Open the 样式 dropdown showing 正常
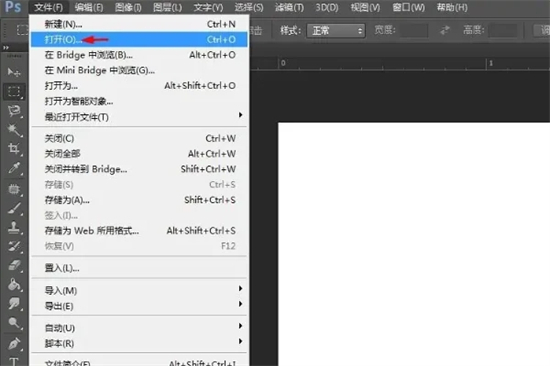This screenshot has width=550, height=366. tap(336, 31)
